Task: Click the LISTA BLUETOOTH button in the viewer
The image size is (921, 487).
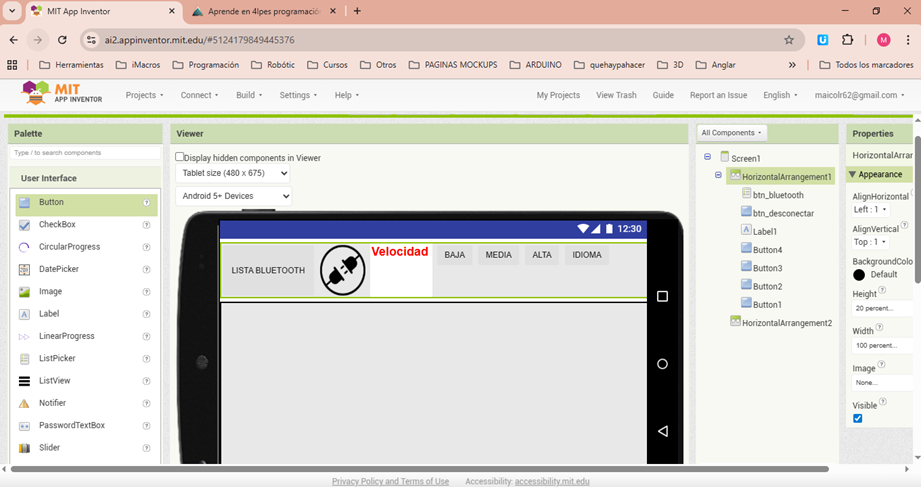Action: (268, 270)
